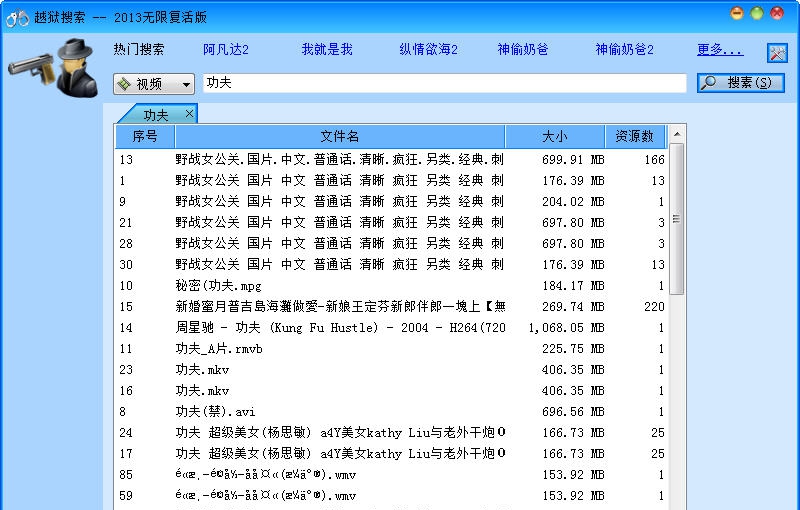
Task: Minimize window with the orange button
Action: point(737,13)
